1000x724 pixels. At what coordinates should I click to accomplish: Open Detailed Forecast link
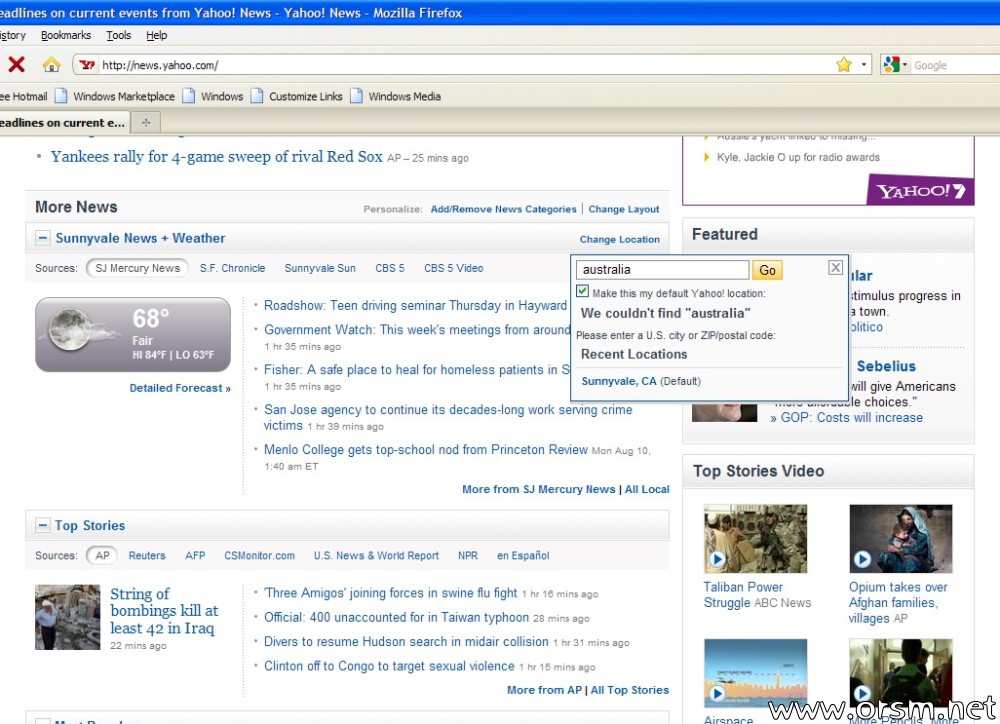point(180,388)
